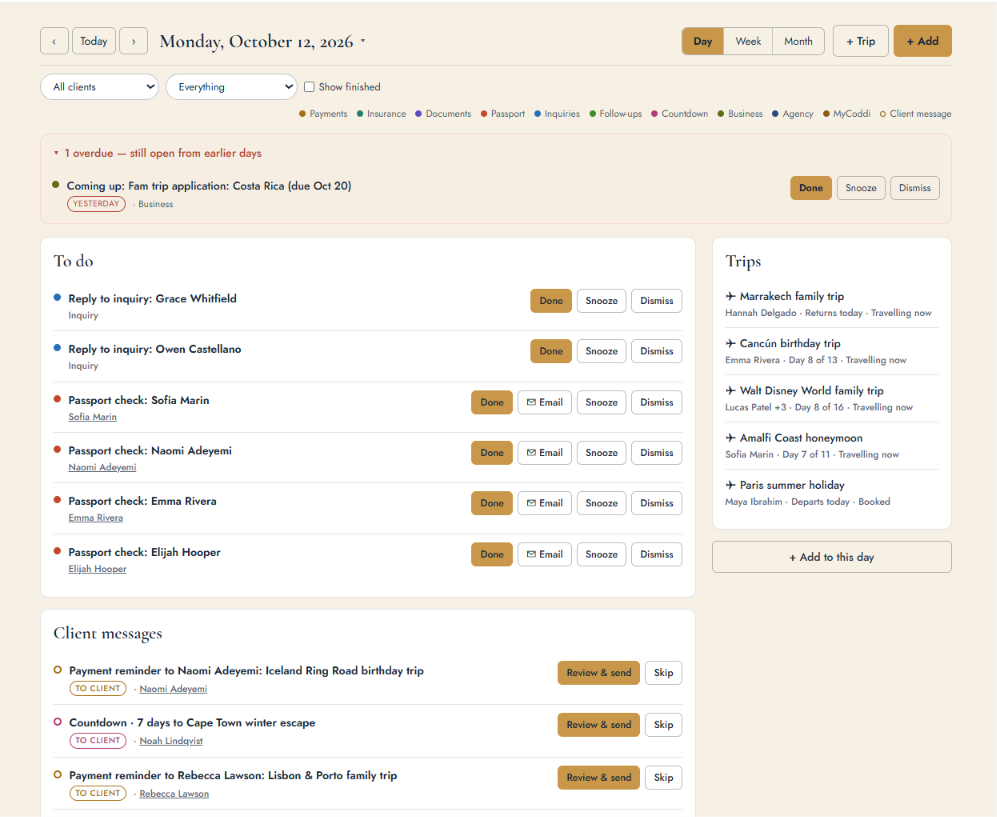Open the All clients dropdown
This screenshot has height=817, width=997.
click(x=99, y=87)
